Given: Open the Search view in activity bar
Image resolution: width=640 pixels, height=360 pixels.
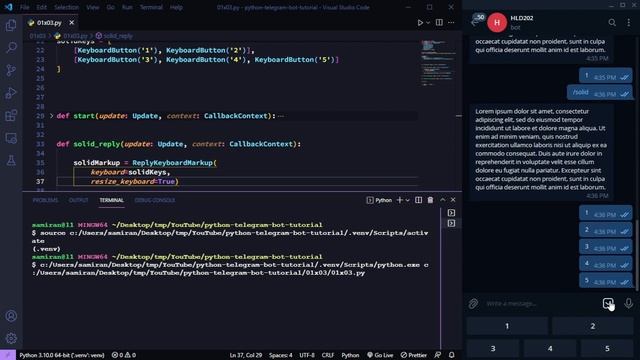Looking at the screenshot, I should point(11,48).
